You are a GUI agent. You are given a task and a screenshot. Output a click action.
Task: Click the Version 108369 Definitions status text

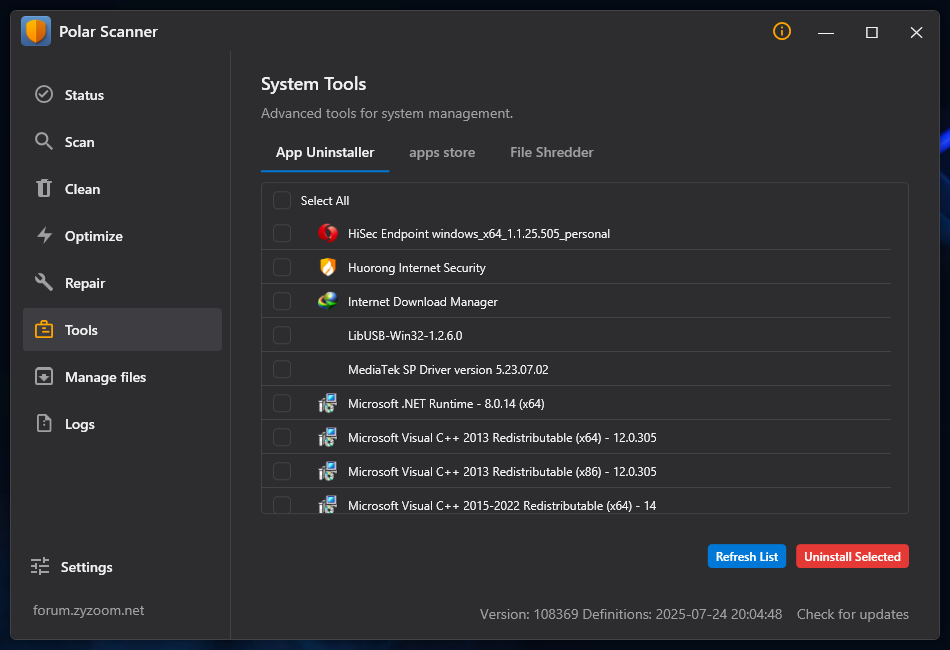coord(631,614)
